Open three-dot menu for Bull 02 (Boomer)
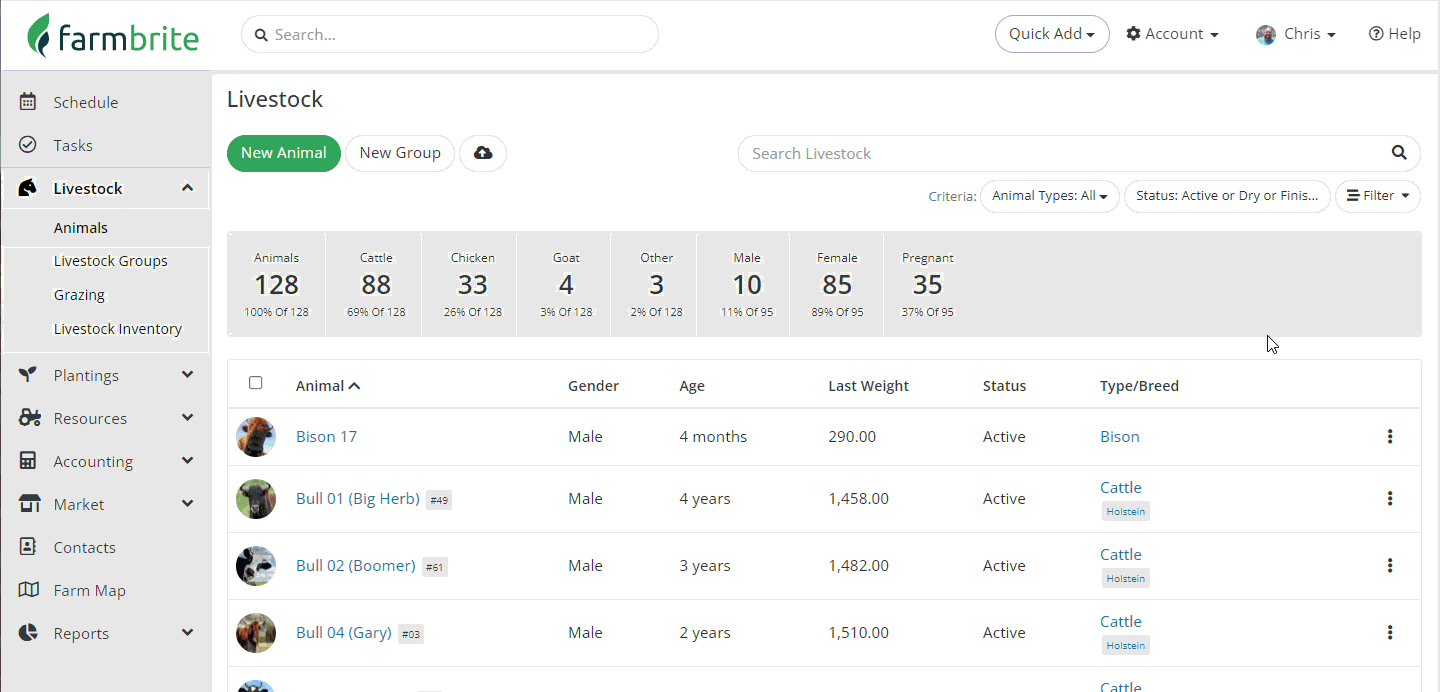Viewport: 1440px width, 692px height. click(x=1390, y=566)
